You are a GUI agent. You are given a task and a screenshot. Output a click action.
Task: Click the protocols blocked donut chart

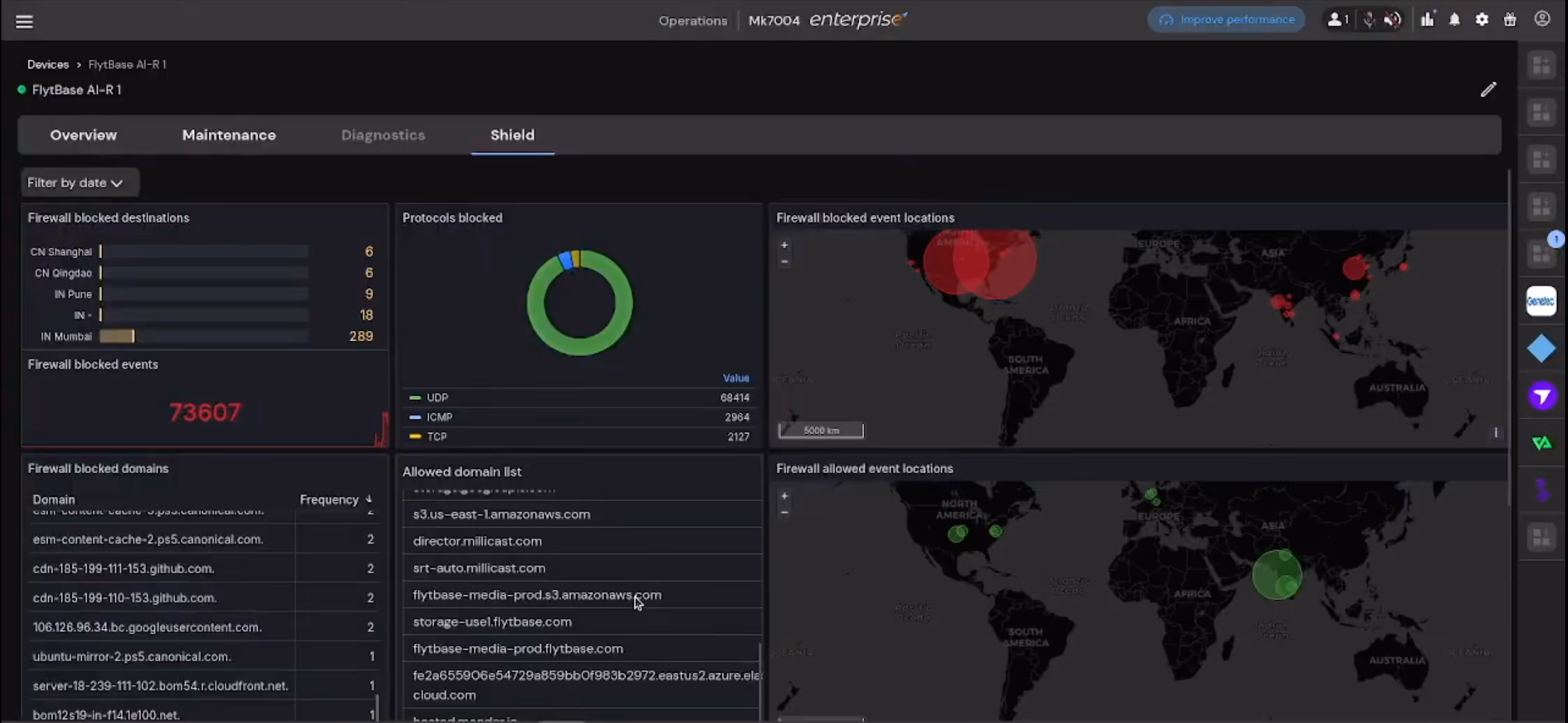click(579, 303)
